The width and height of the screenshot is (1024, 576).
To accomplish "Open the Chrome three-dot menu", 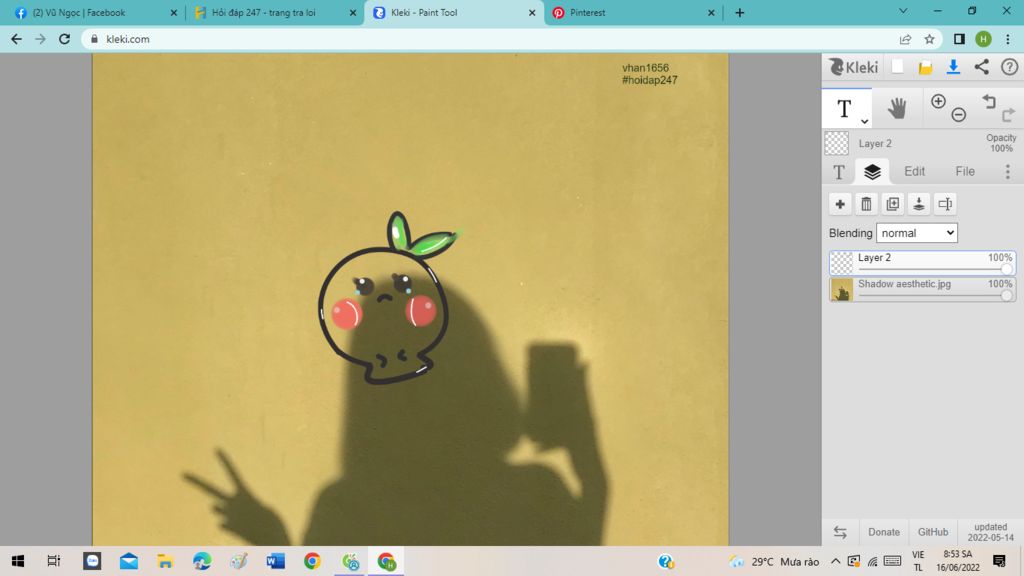I will [x=1008, y=39].
